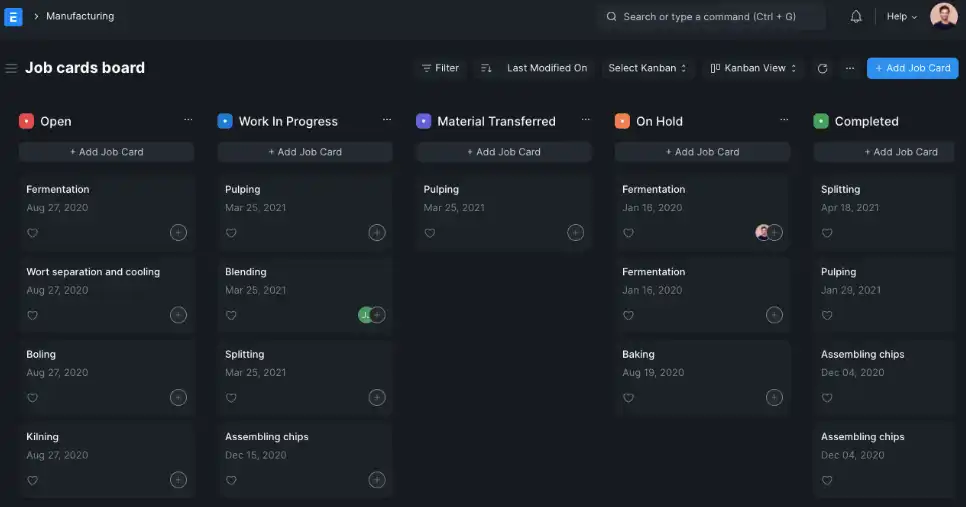Click the blue Add Job Card button
This screenshot has width=966, height=507.
tap(912, 68)
